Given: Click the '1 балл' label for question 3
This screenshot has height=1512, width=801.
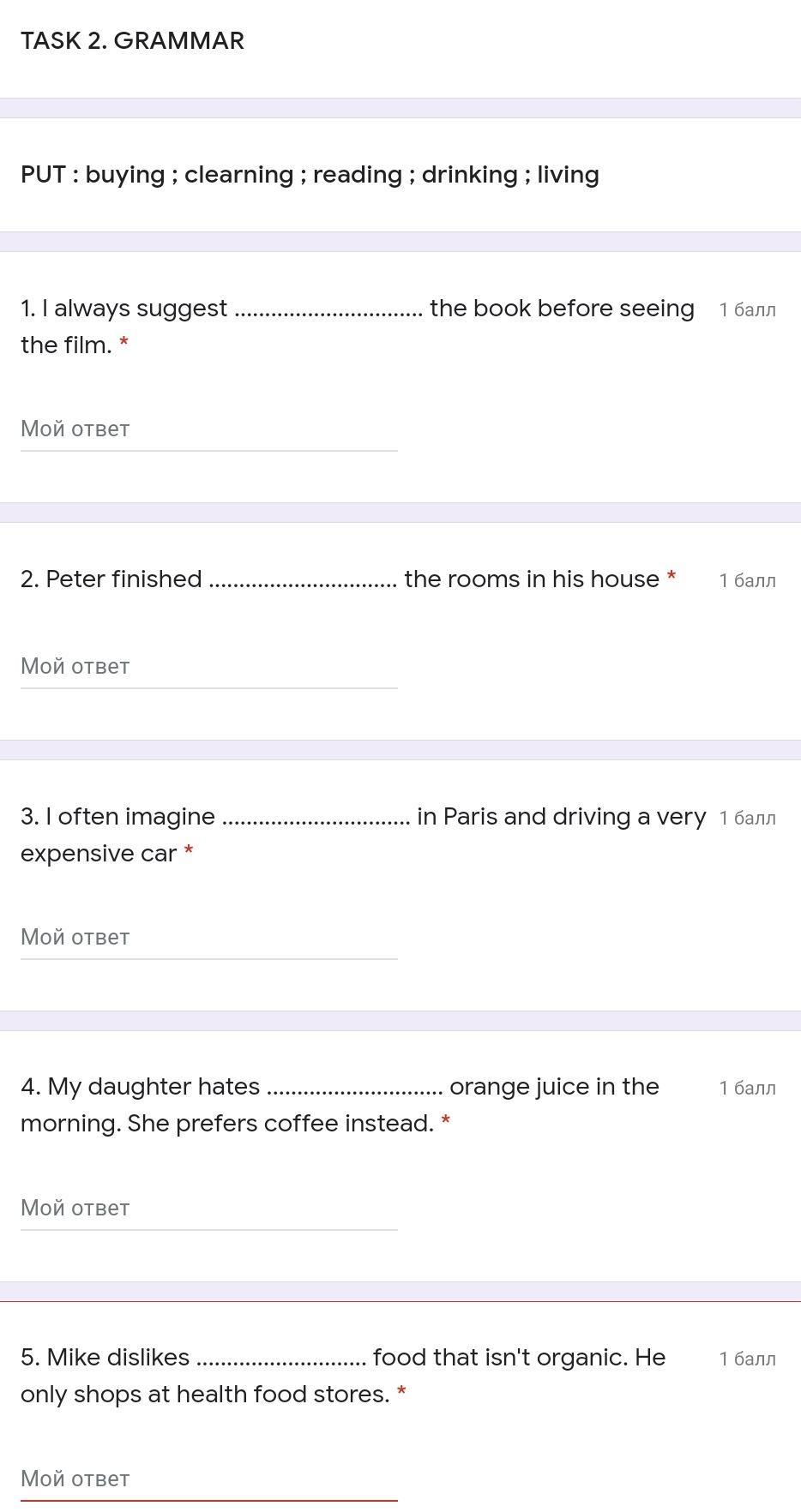Looking at the screenshot, I should [x=747, y=819].
